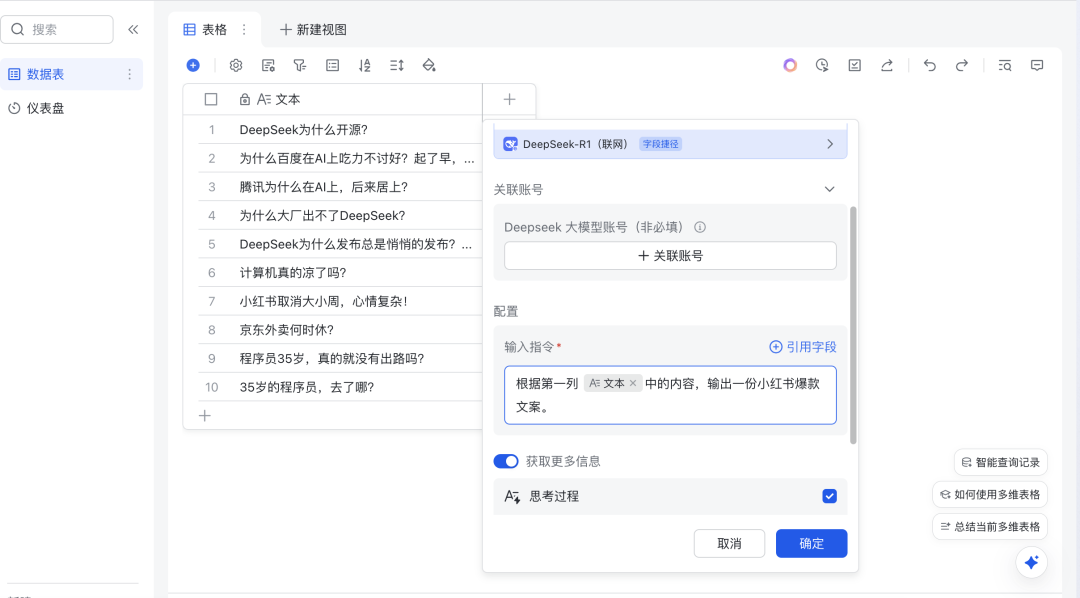1080x598 pixels.
Task: Collapse the 关联账号 section
Action: [x=829, y=189]
